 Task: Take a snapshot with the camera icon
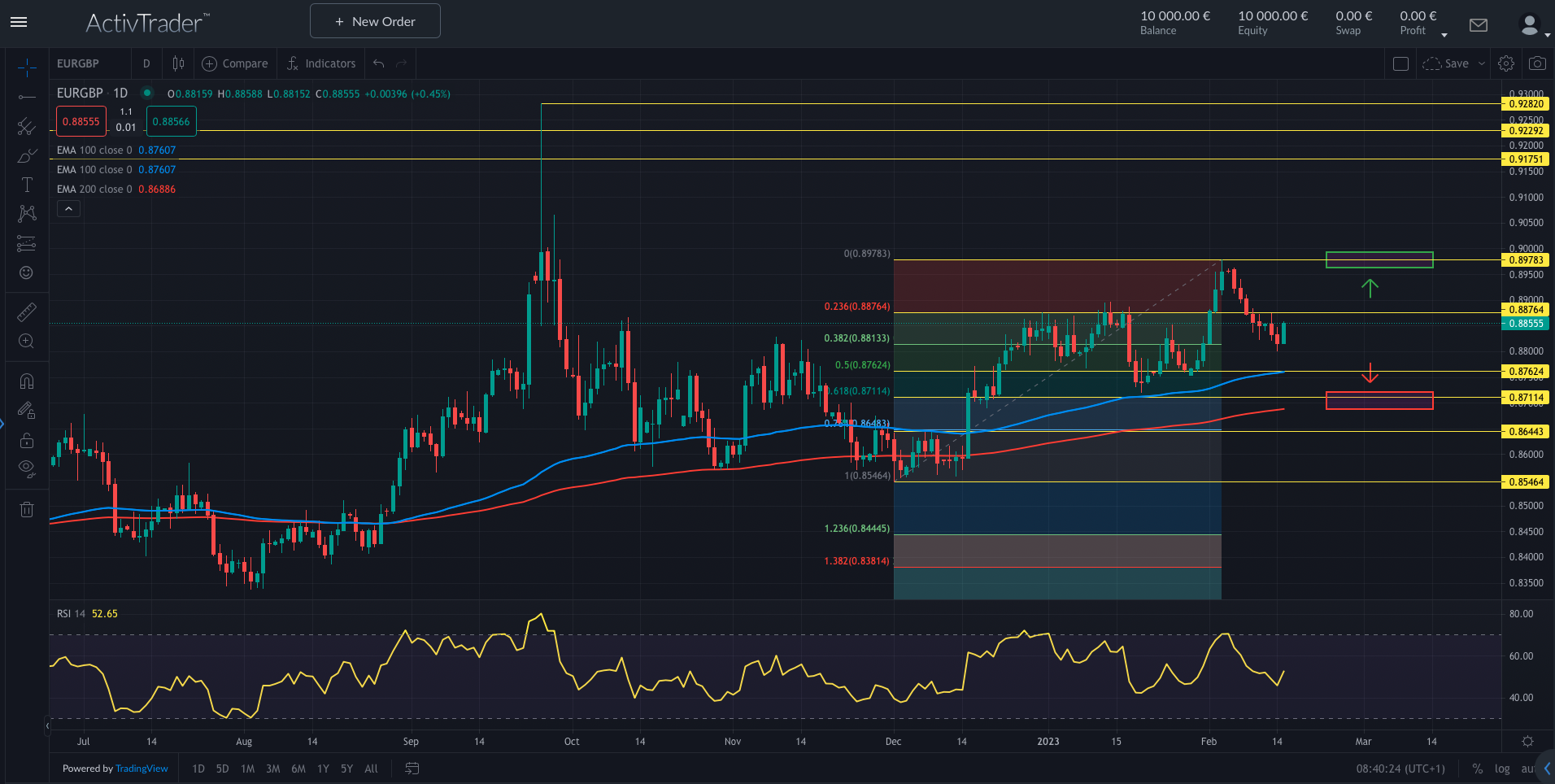point(1538,63)
